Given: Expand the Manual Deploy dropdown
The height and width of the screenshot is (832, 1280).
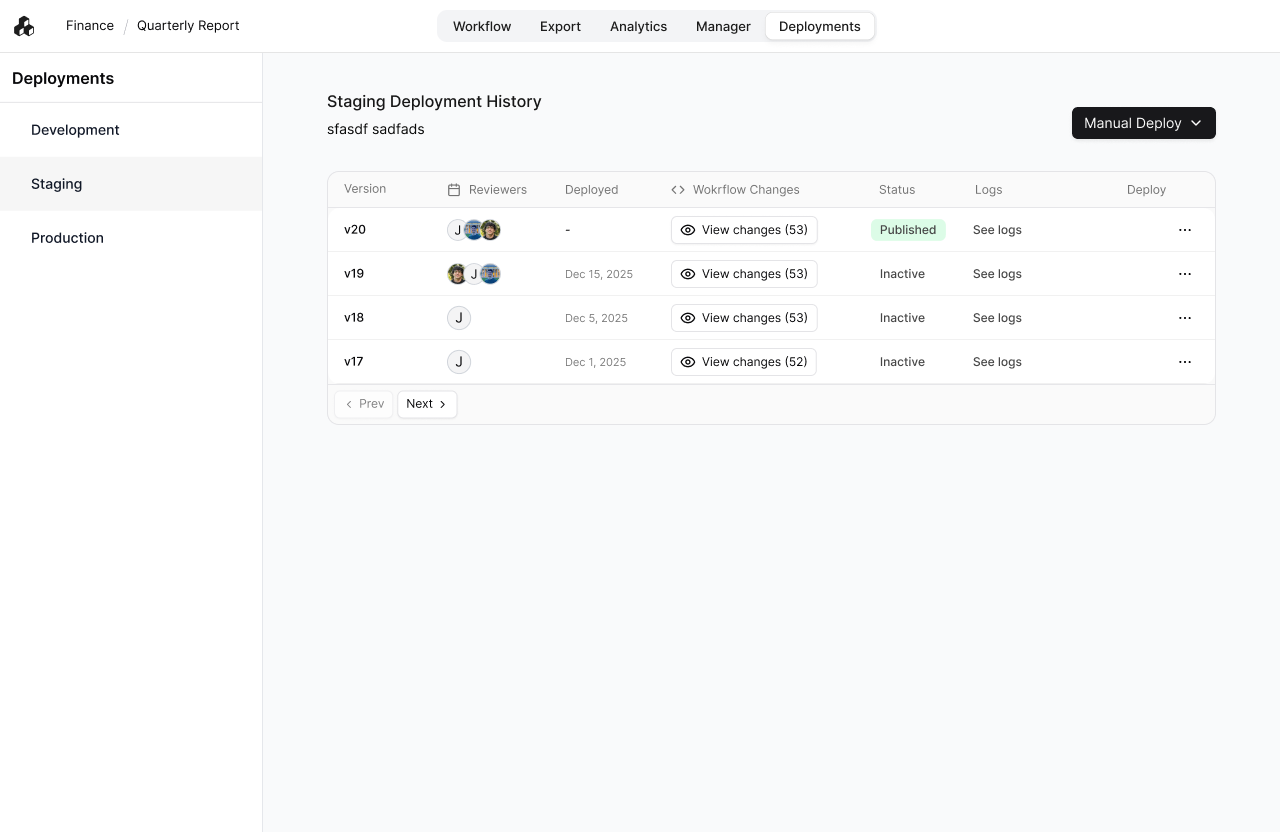Looking at the screenshot, I should (1144, 123).
